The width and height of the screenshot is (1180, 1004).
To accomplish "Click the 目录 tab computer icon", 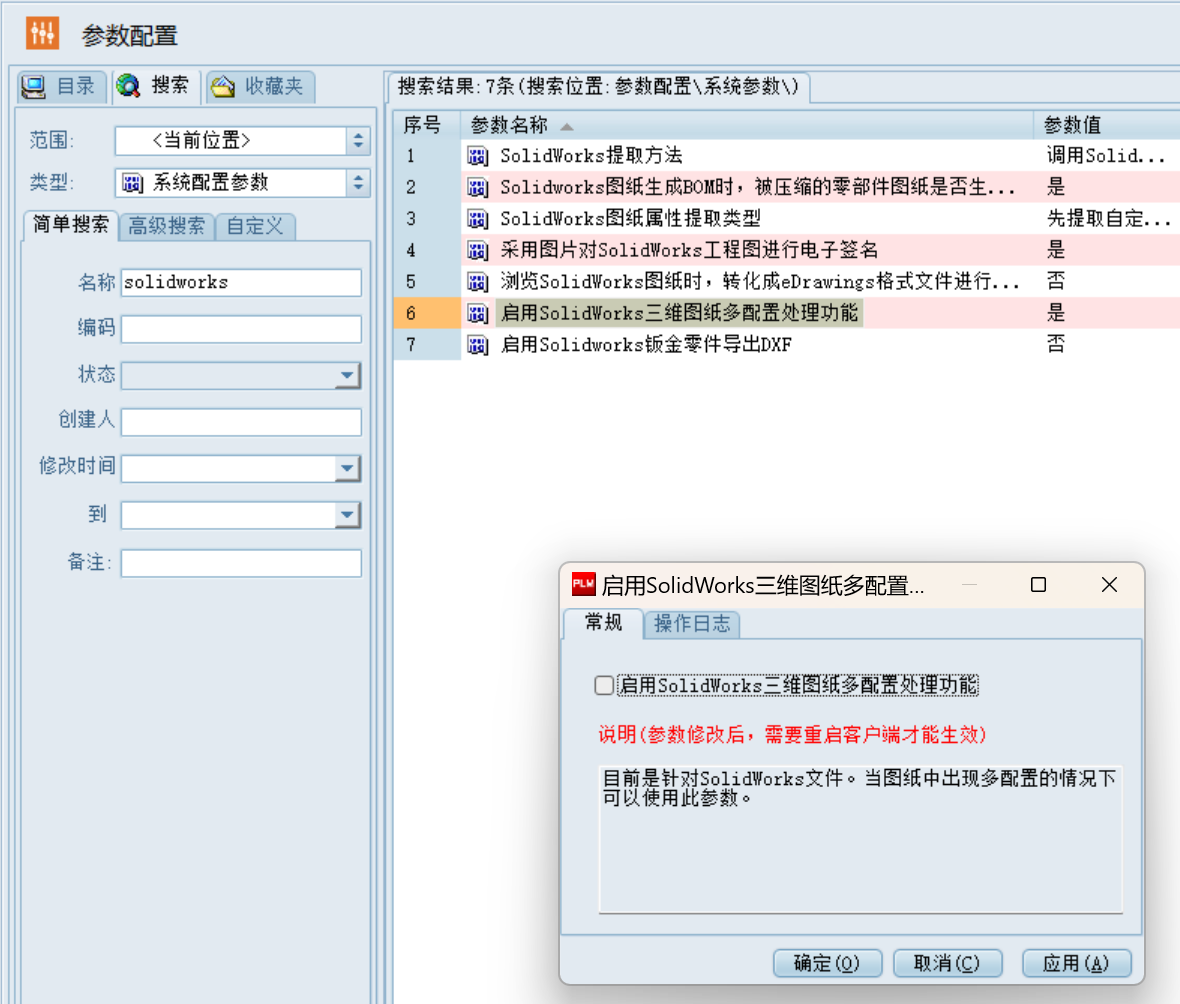I will pos(34,87).
